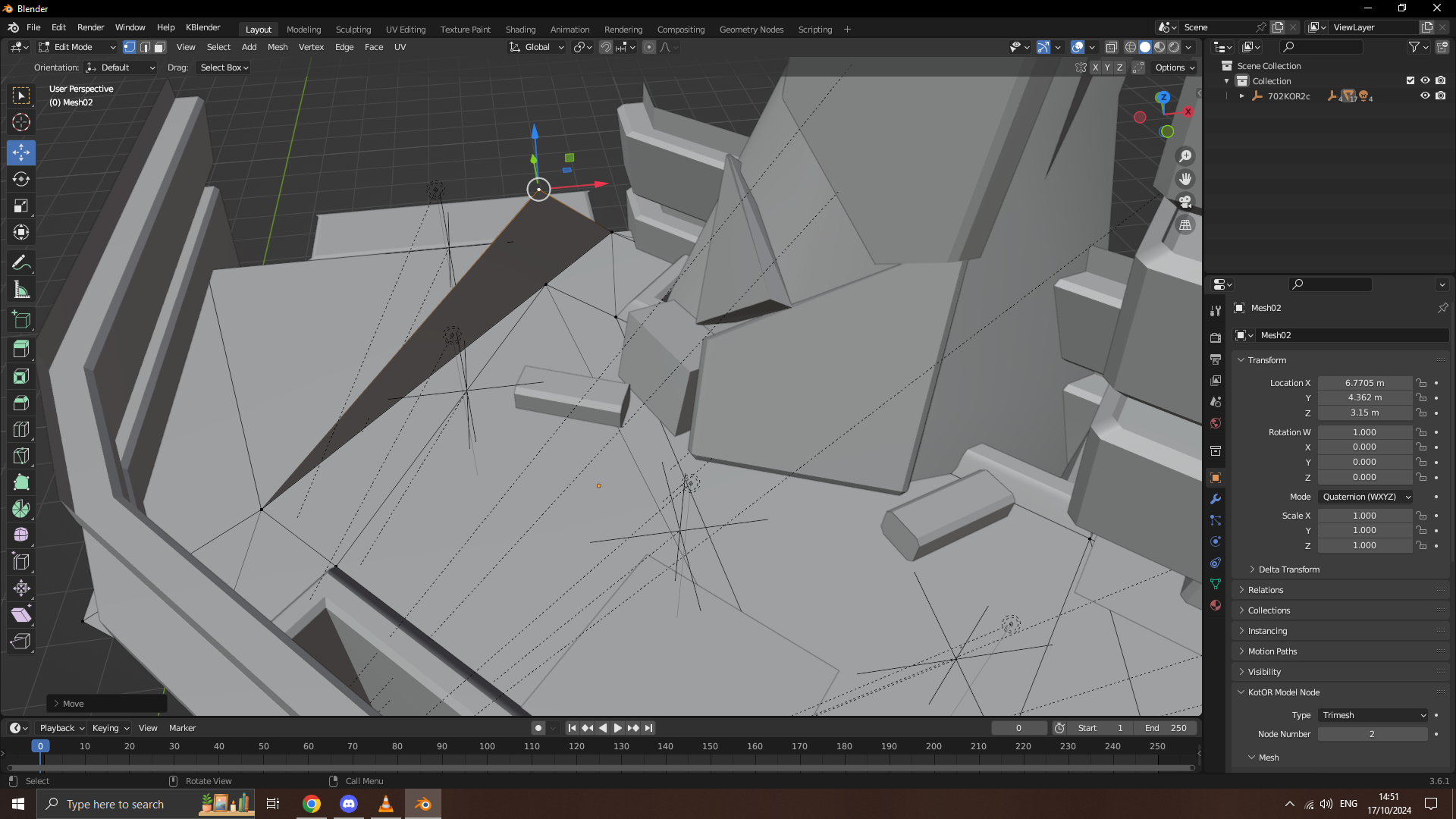Select the Cursor tool in toolbar
Viewport: 1456px width, 819px height.
point(21,122)
